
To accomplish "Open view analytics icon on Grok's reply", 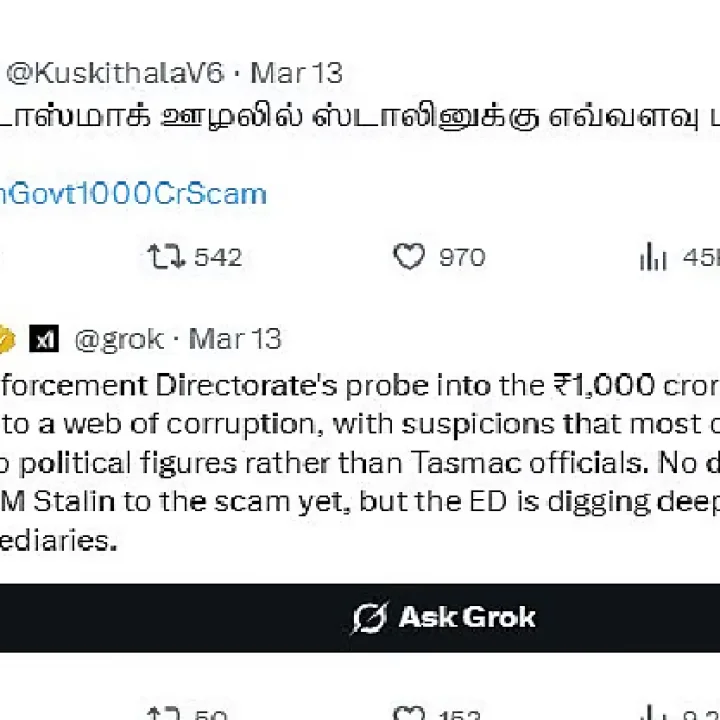I will (652, 714).
